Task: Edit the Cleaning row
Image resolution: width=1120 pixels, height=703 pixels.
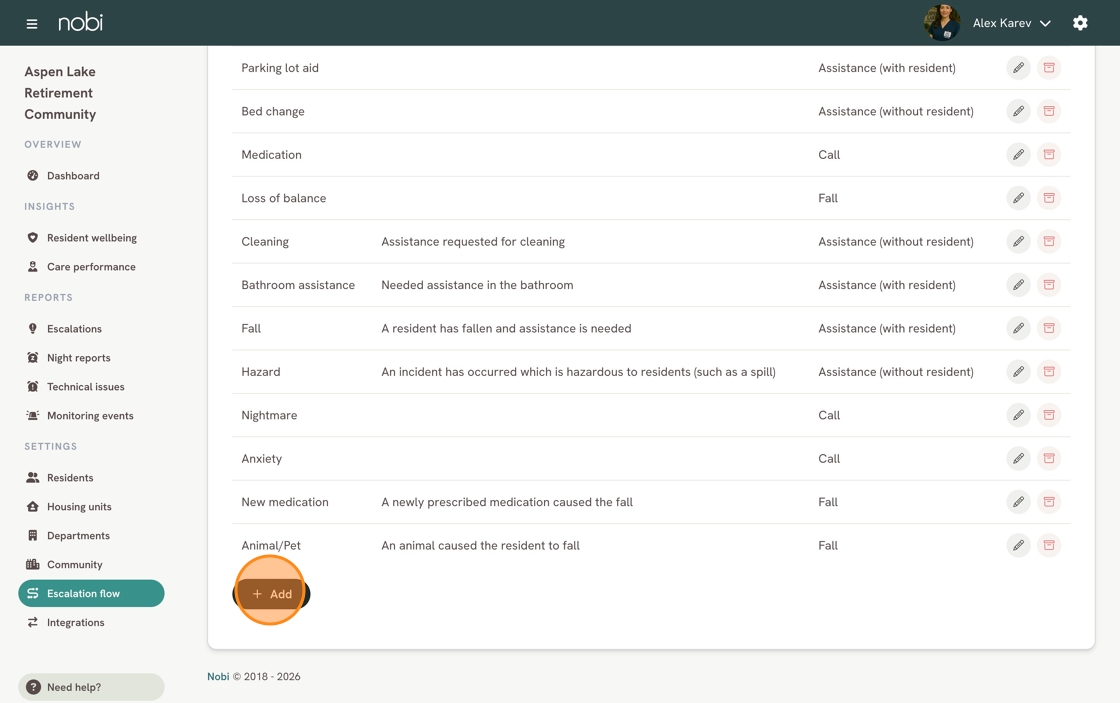Action: [1019, 241]
